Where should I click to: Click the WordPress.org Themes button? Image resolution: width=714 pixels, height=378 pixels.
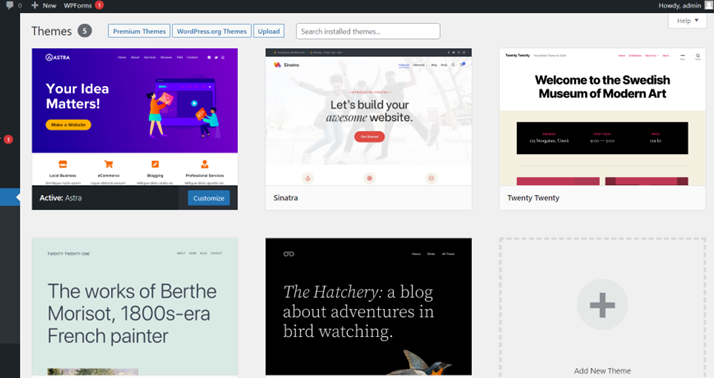(212, 31)
